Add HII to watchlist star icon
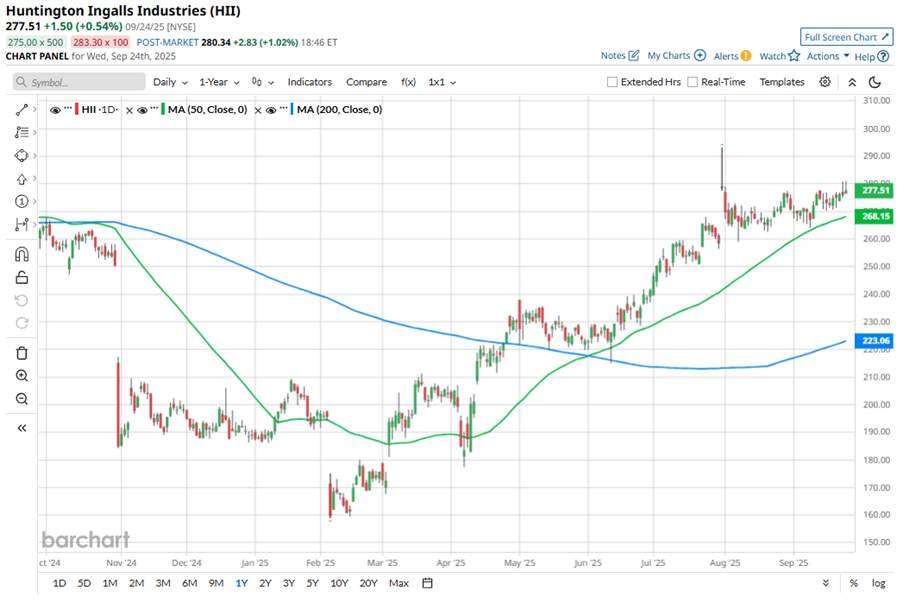The width and height of the screenshot is (903, 609). [x=794, y=55]
